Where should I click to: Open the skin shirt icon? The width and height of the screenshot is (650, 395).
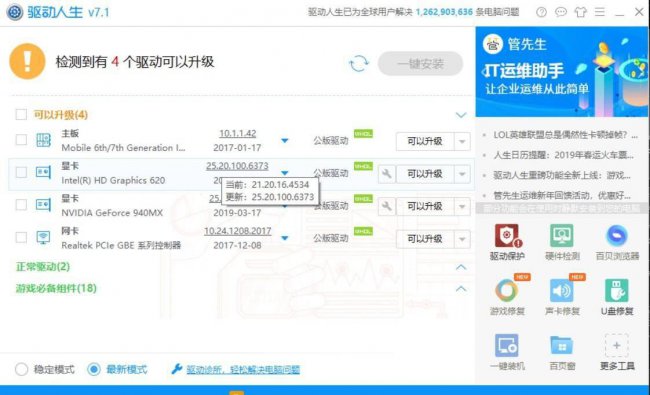[x=580, y=12]
